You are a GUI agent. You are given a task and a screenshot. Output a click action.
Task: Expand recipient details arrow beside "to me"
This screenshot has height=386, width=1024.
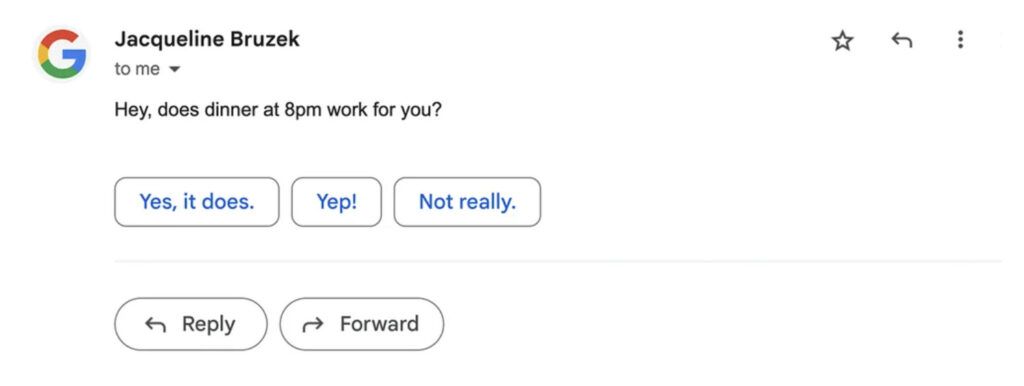coord(174,69)
